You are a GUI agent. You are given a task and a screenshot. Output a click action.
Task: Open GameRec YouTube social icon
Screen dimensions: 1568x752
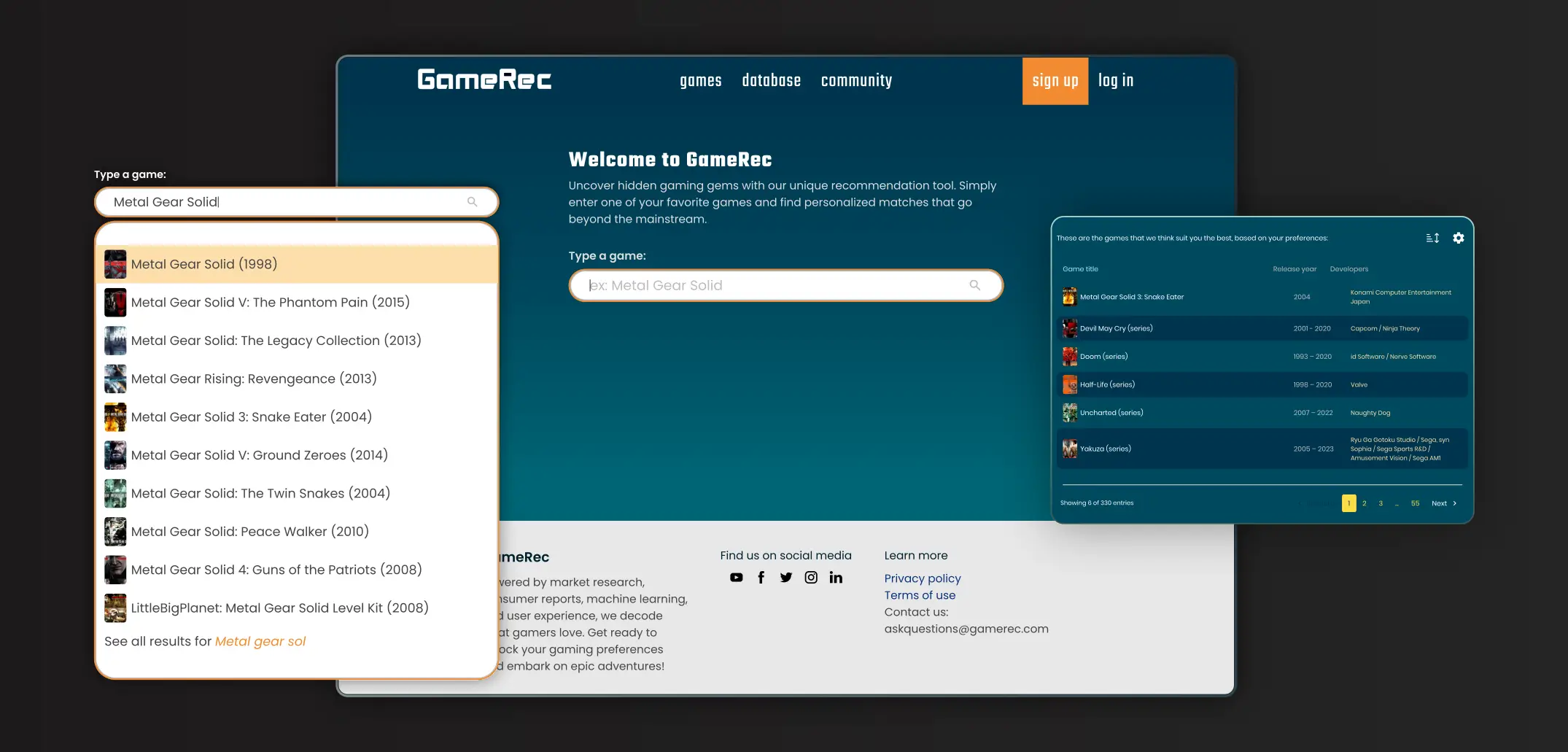click(x=736, y=578)
